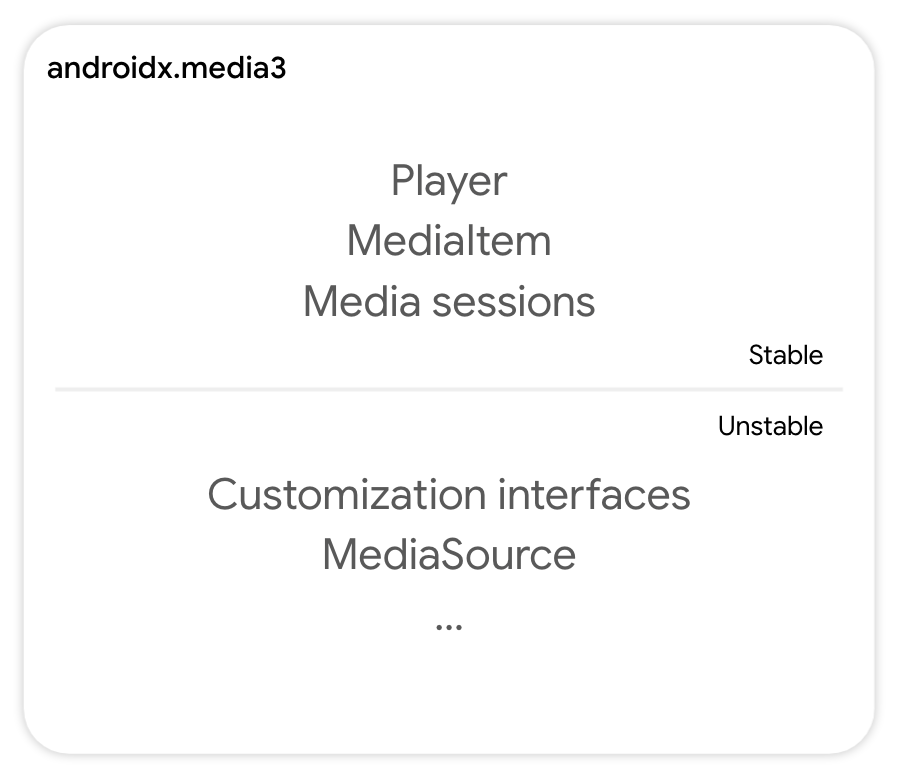898x774 pixels.
Task: Click the androidx.media3 title text
Action: click(x=166, y=68)
